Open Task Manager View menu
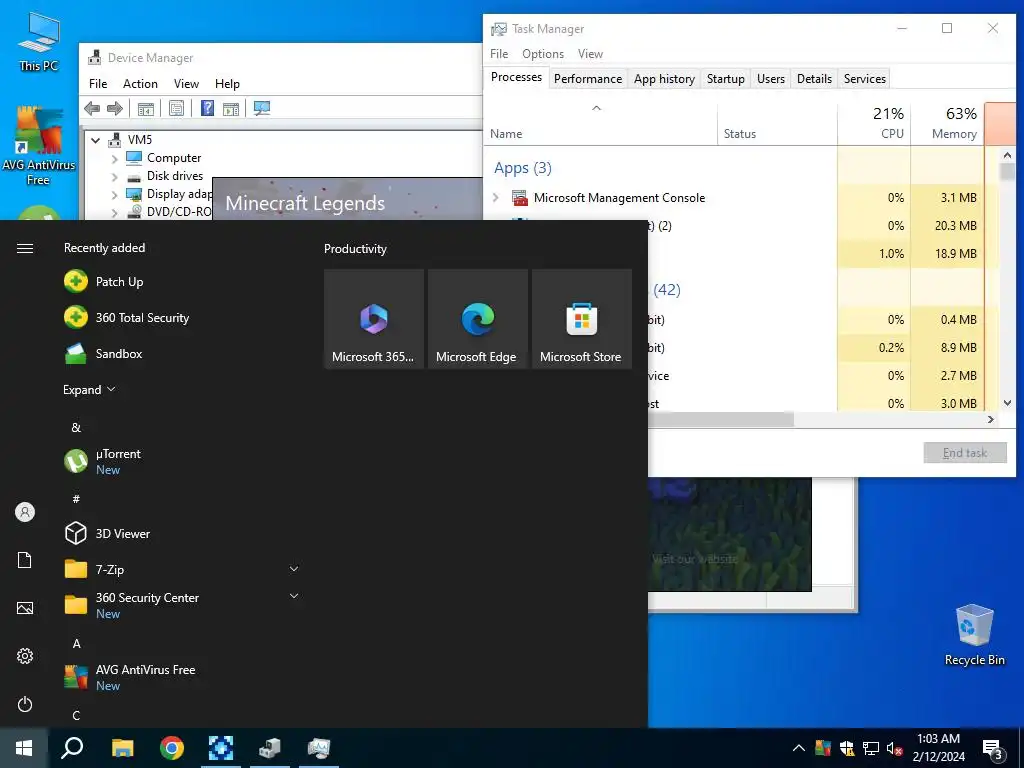The height and width of the screenshot is (768, 1024). pos(590,54)
